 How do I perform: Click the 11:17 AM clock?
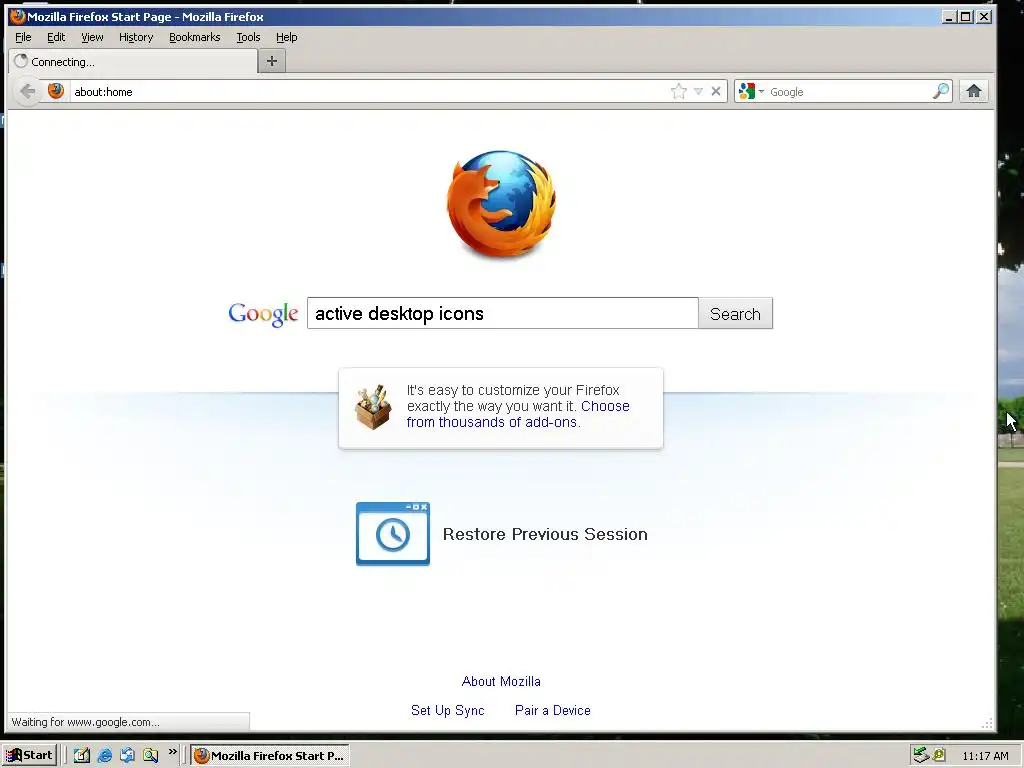click(x=985, y=756)
